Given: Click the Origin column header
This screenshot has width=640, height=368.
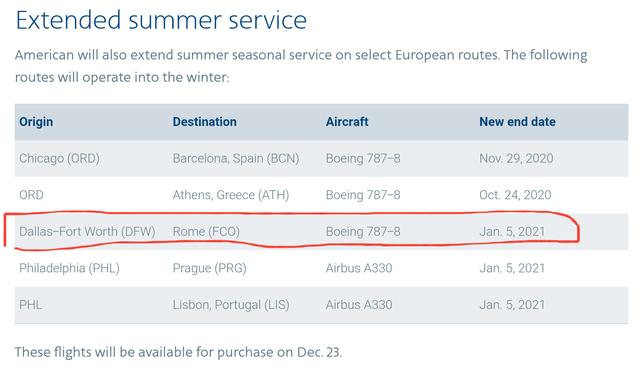Looking at the screenshot, I should point(36,122).
